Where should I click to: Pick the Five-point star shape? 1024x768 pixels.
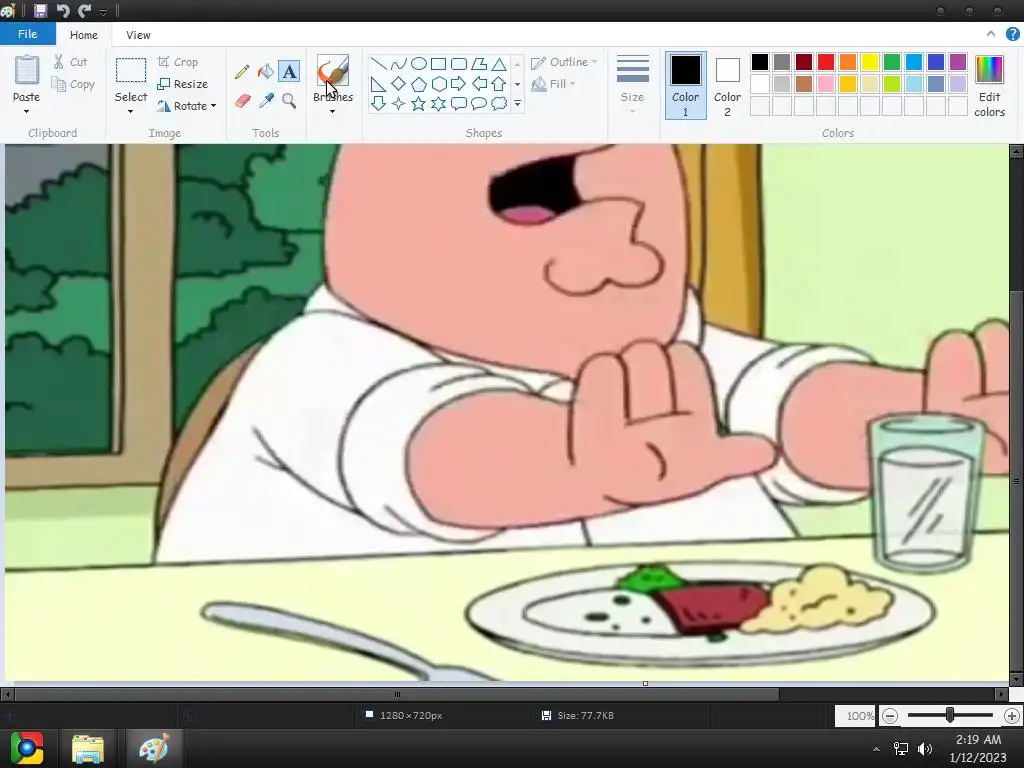[419, 103]
